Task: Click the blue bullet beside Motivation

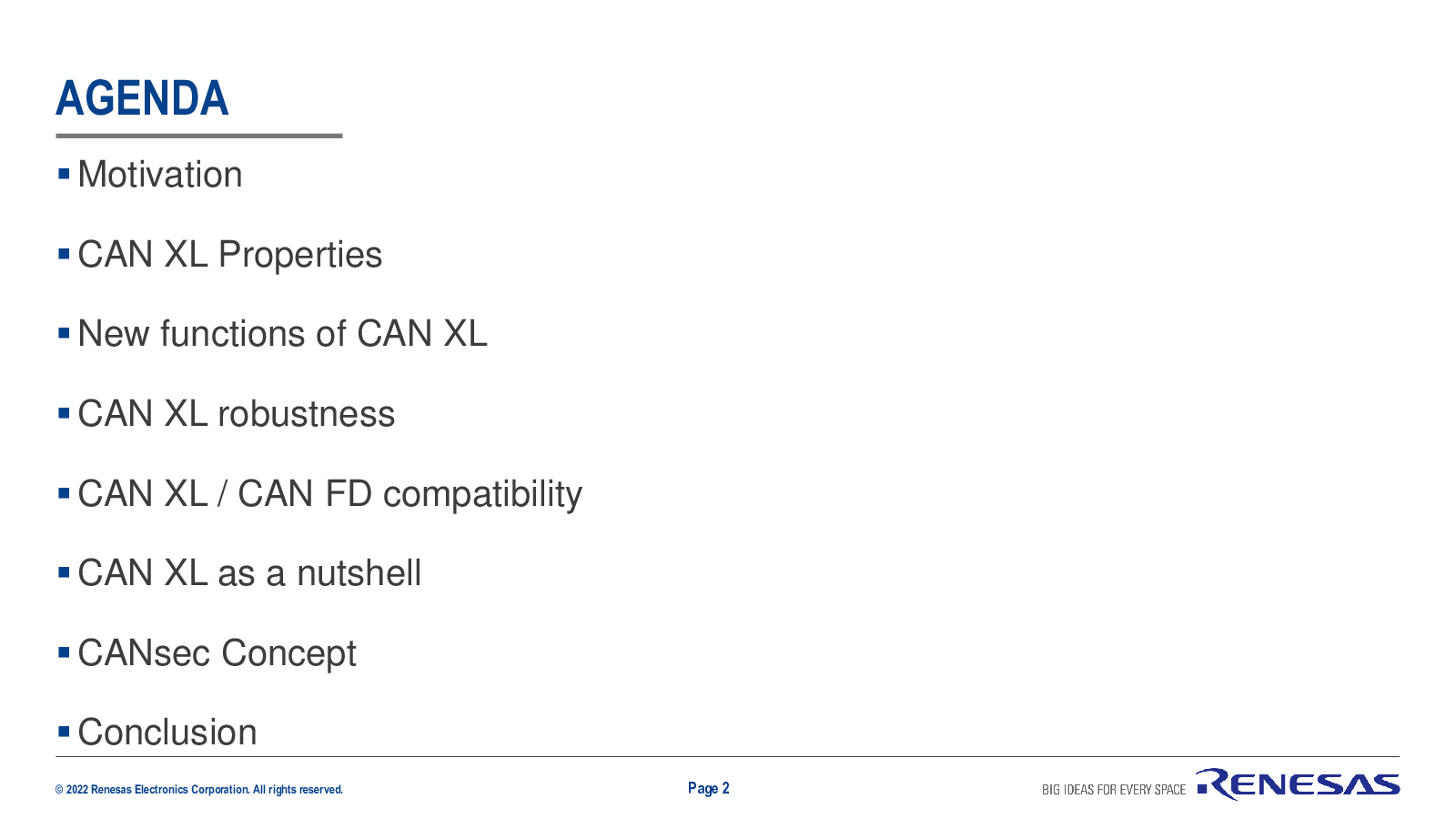Action: pos(64,173)
